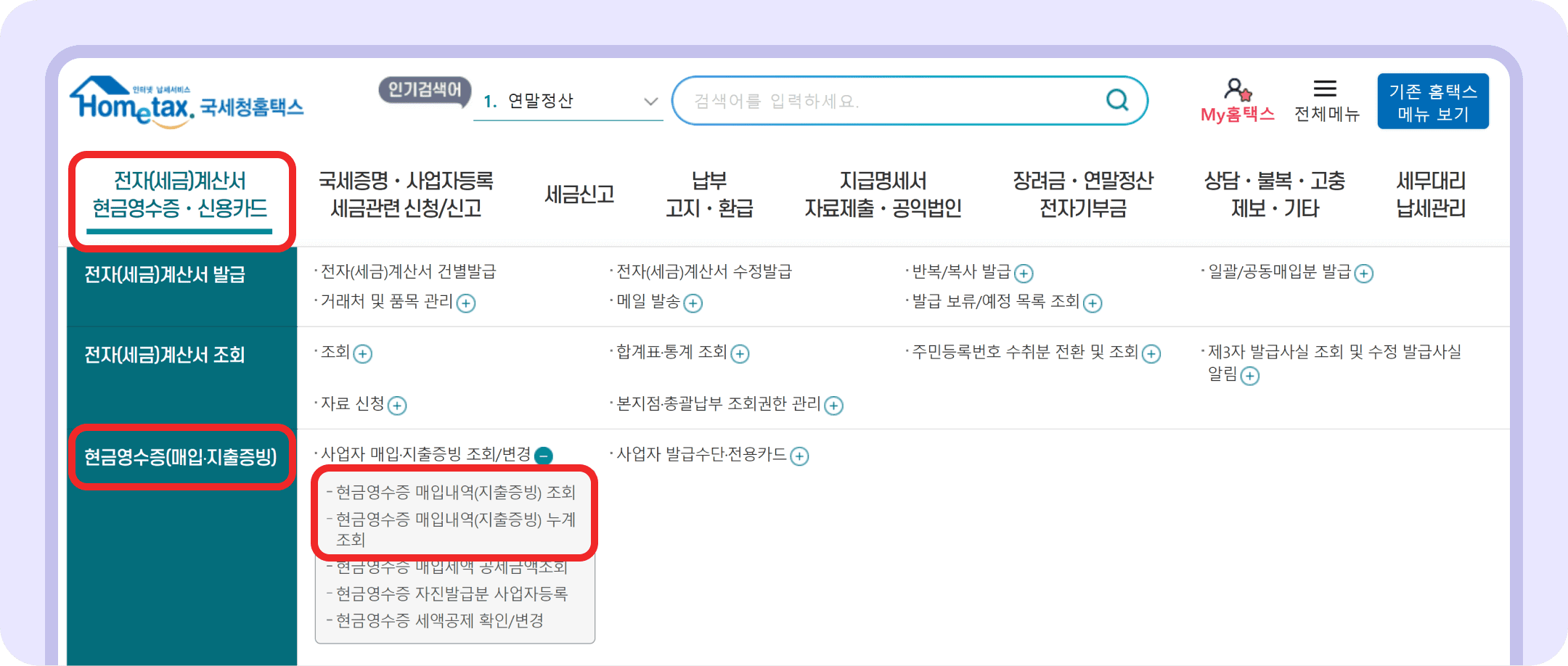Click the 기존 홈택스 메뉴 보기 button
The image size is (1568, 666).
[x=1432, y=101]
